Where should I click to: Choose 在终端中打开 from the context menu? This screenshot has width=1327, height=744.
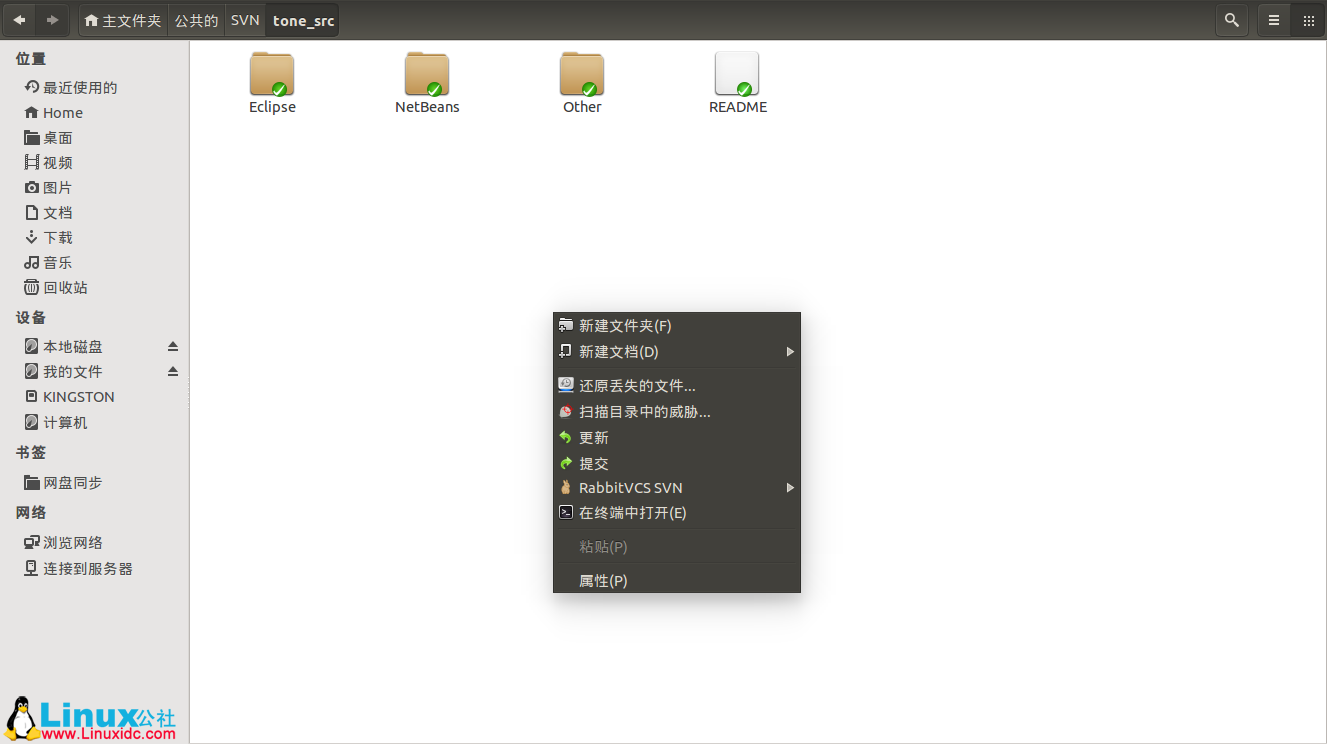(631, 512)
